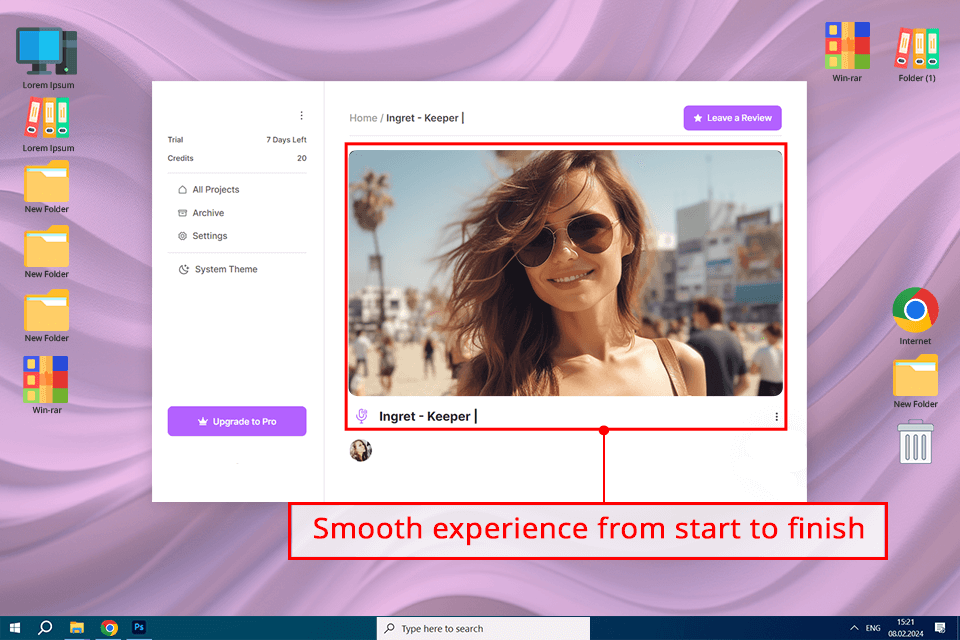This screenshot has width=960, height=640.
Task: Click the purple microphone icon
Action: click(x=362, y=416)
